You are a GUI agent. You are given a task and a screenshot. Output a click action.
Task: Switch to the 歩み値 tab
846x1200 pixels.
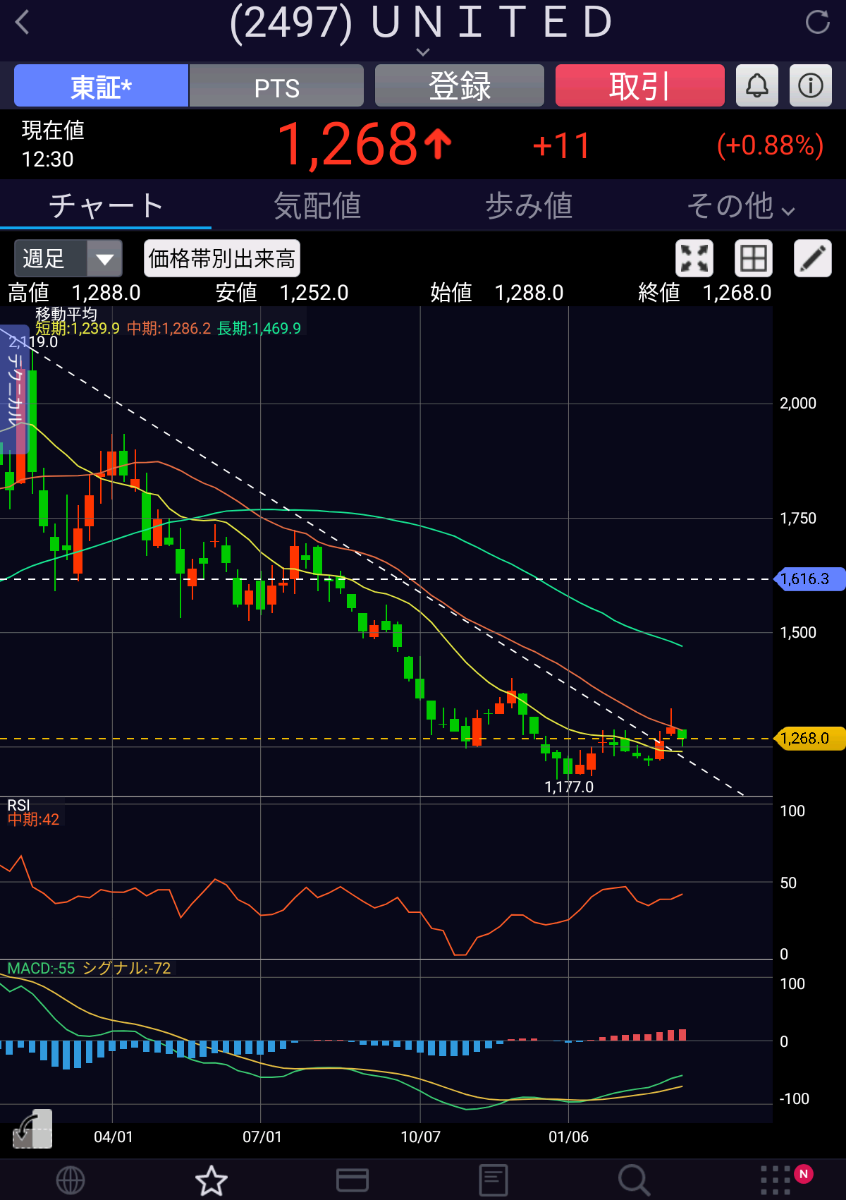[528, 206]
